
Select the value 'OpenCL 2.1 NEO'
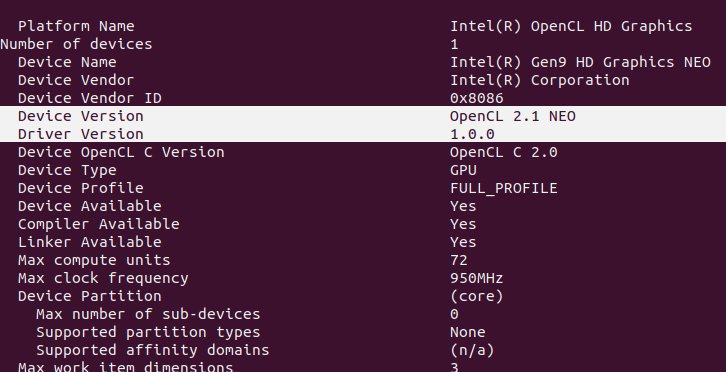click(x=513, y=116)
